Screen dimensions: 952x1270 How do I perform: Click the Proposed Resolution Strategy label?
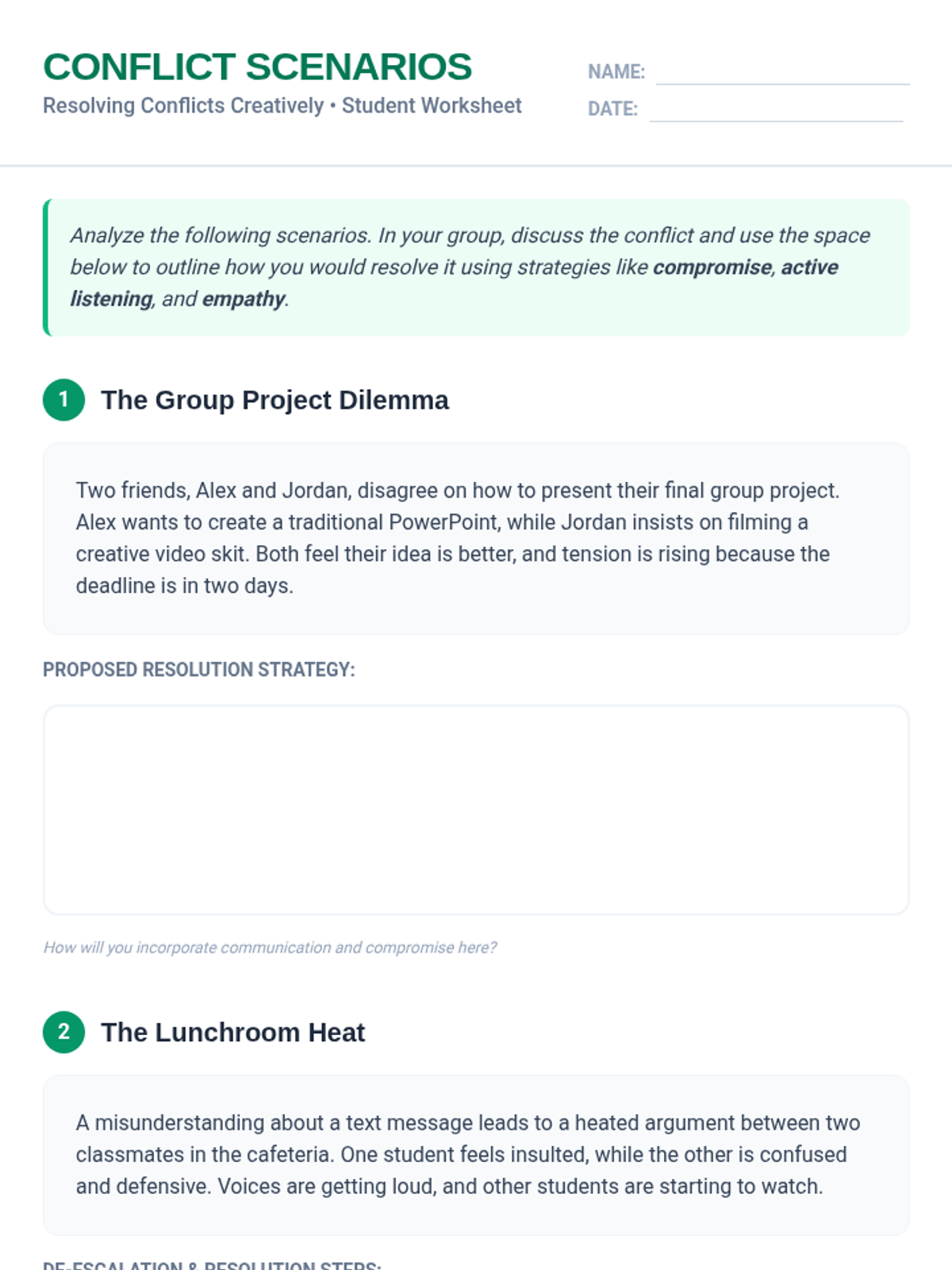[198, 670]
